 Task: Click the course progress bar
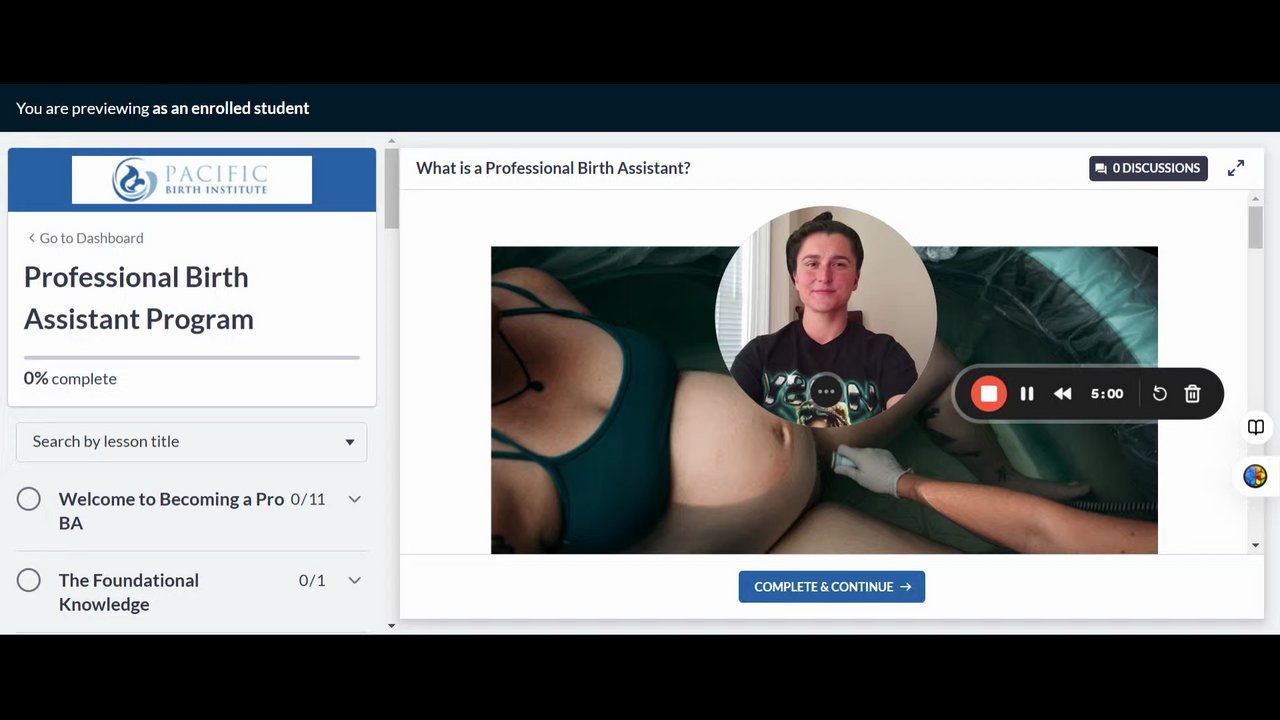[192, 357]
